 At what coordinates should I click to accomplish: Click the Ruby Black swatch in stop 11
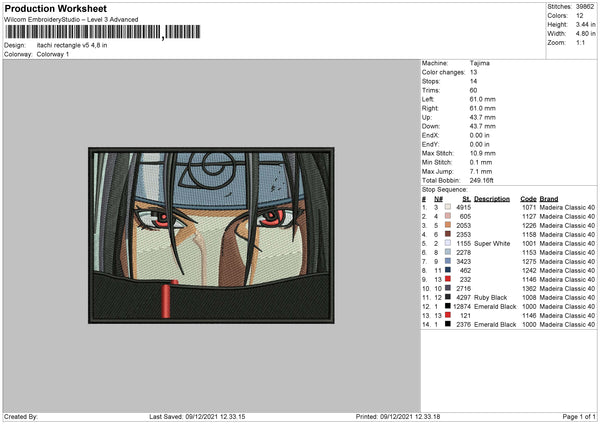point(448,297)
